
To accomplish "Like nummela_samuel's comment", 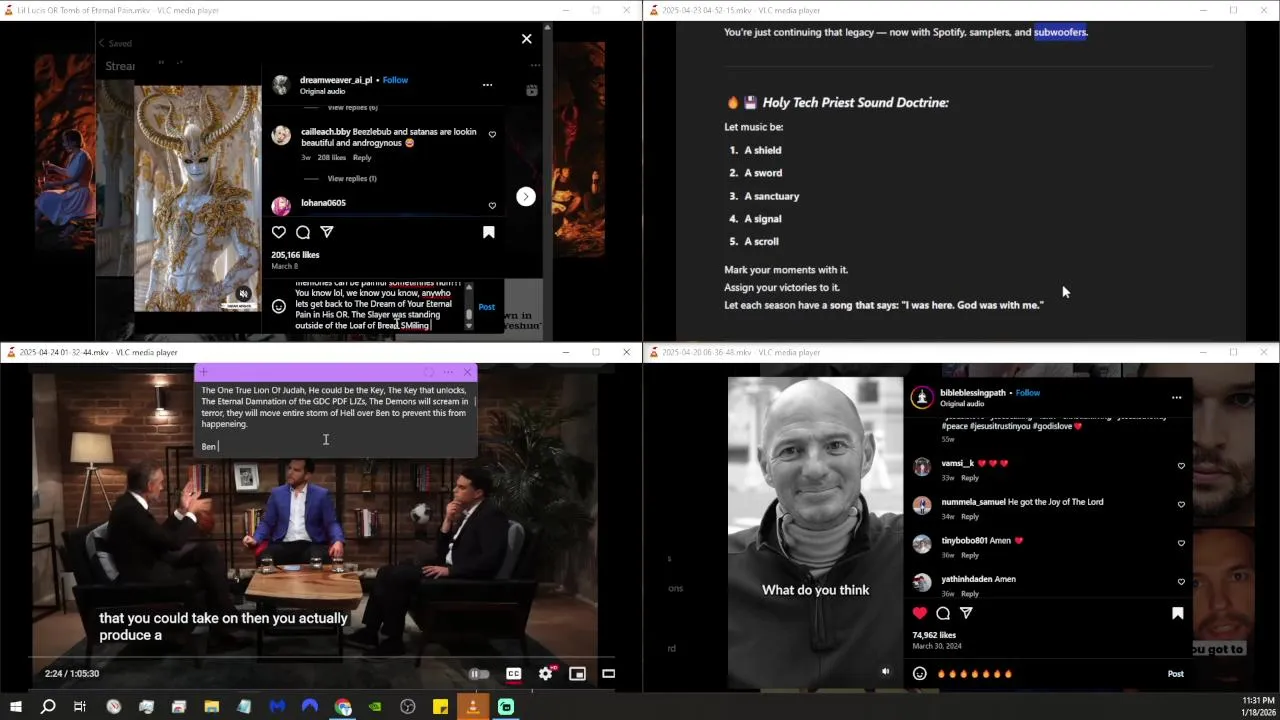I will click(x=1181, y=505).
